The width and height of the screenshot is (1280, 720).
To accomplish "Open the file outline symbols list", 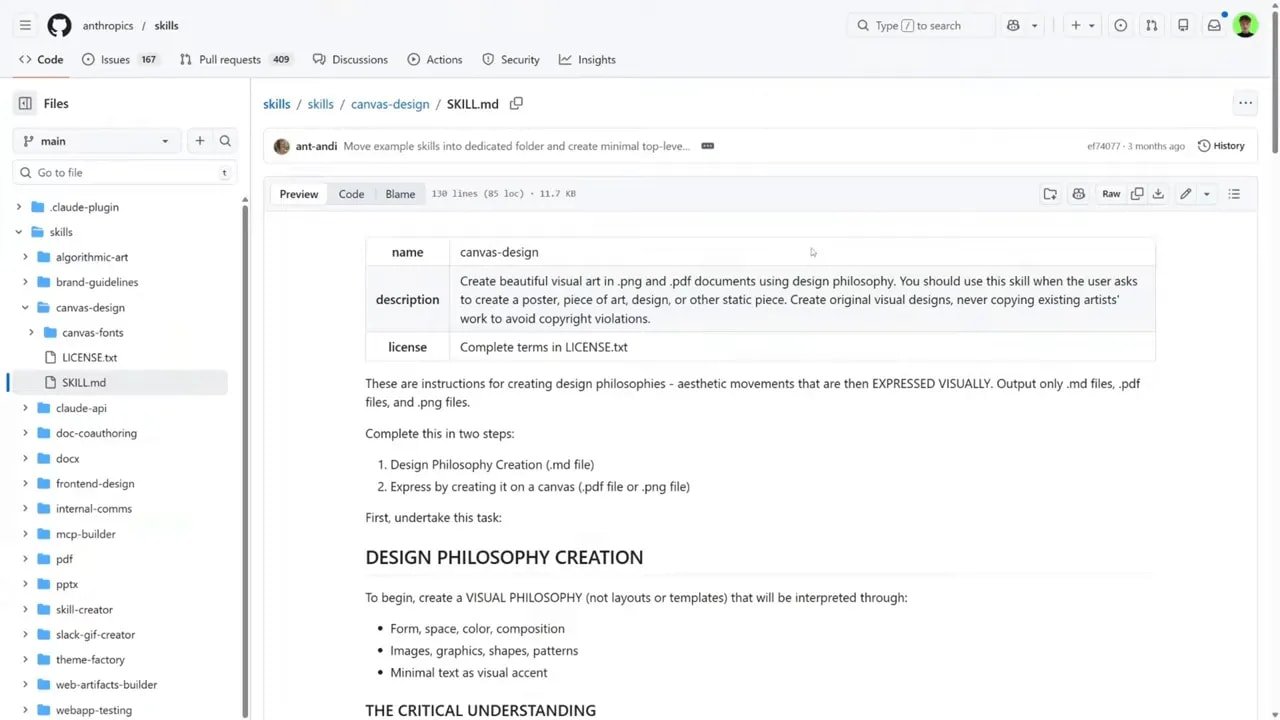I will [x=1234, y=193].
